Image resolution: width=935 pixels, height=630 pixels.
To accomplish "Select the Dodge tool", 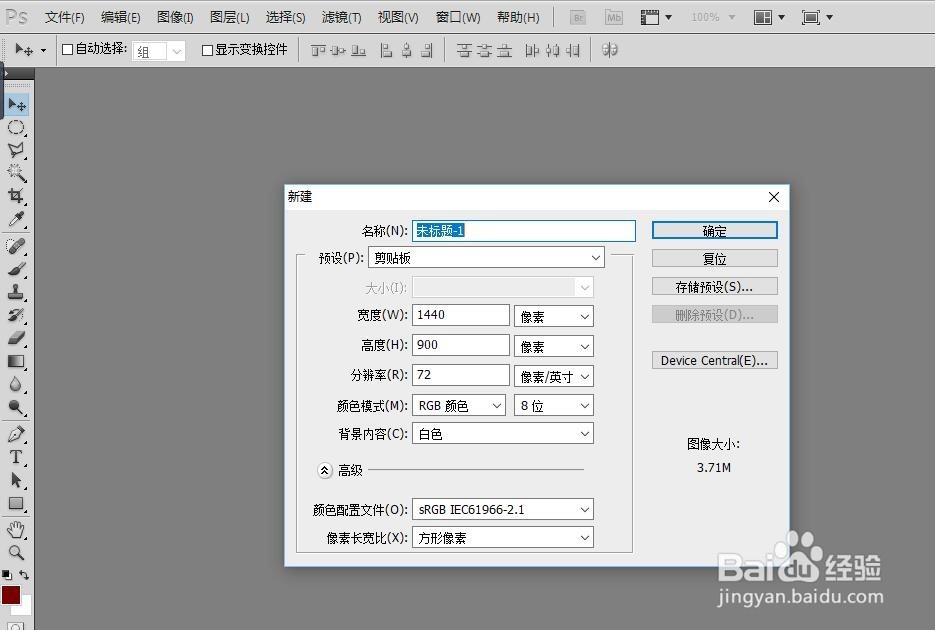I will pos(16,407).
